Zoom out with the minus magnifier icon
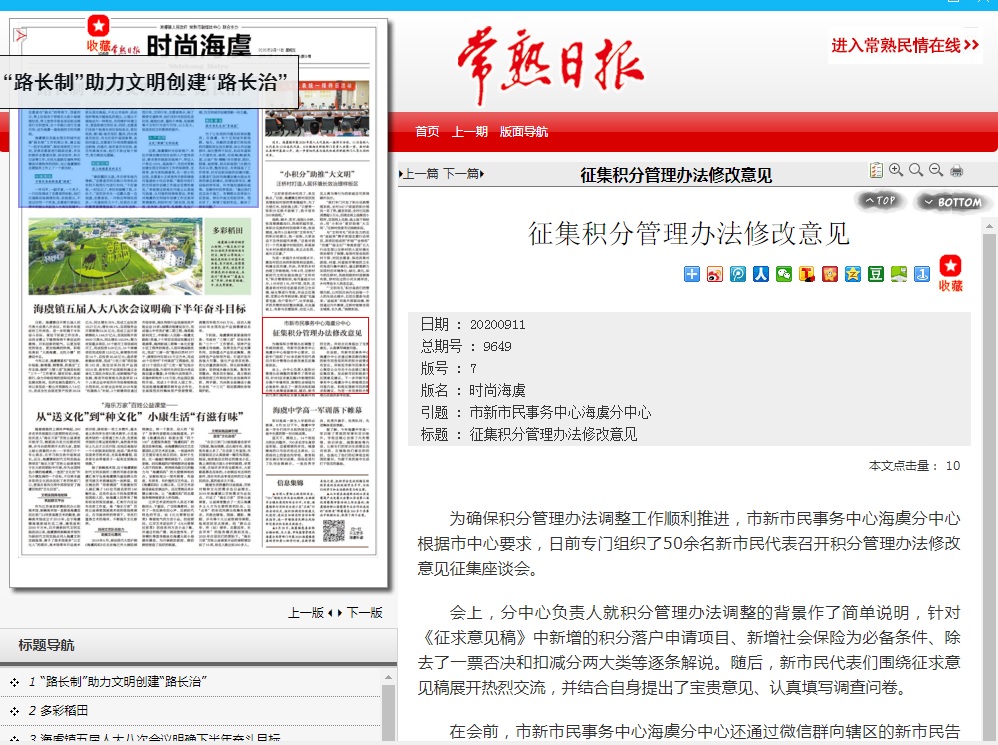The image size is (998, 745). 936,170
